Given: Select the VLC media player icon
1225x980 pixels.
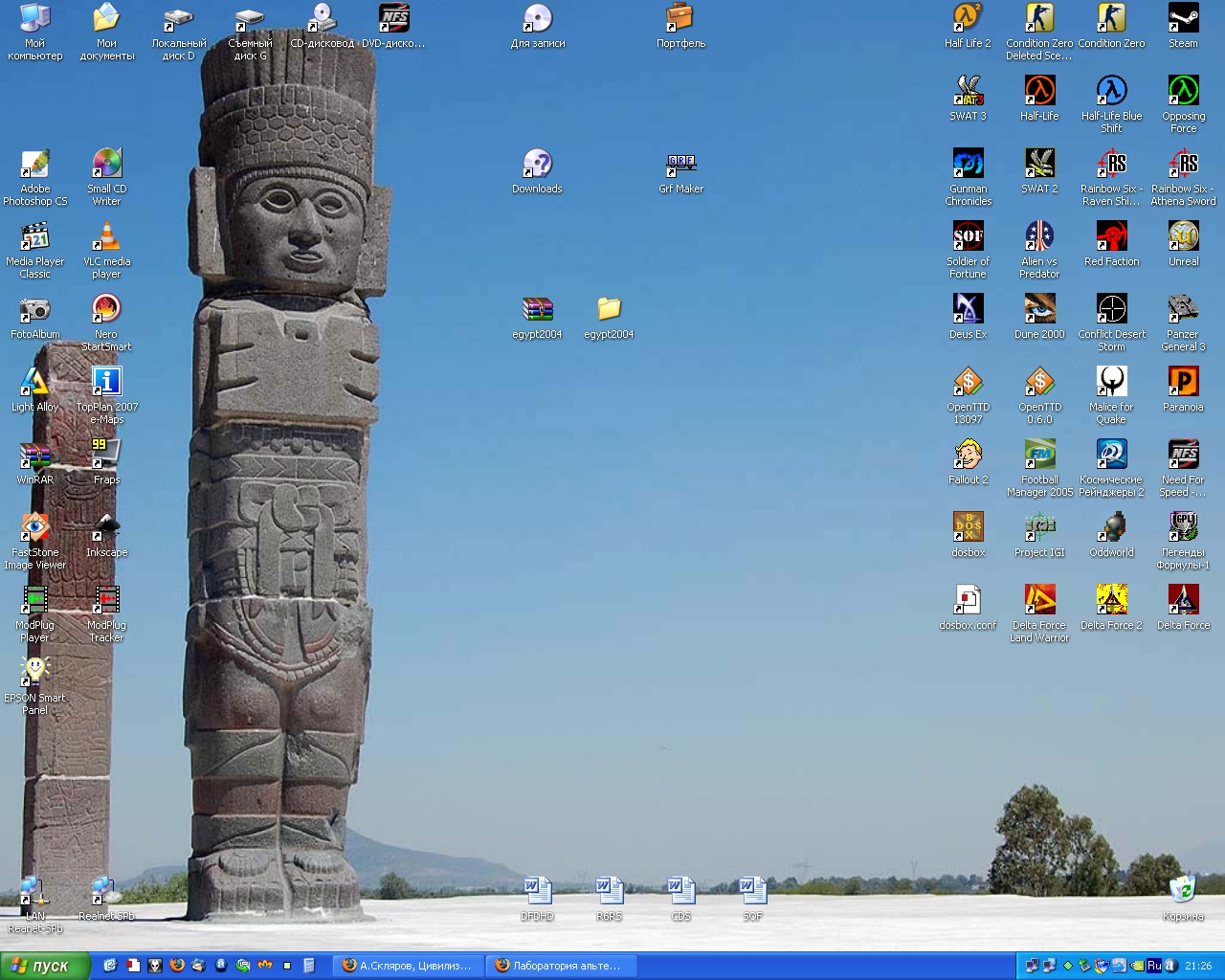Looking at the screenshot, I should point(106,237).
